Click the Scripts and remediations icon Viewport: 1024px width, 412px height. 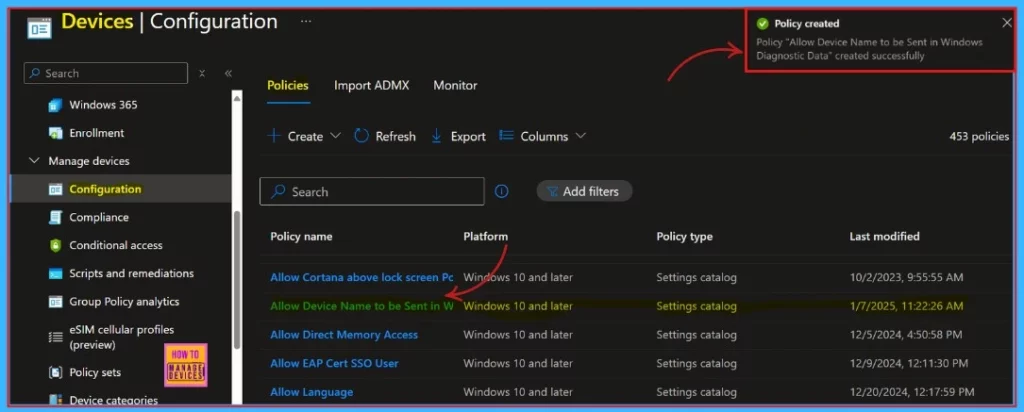click(56, 274)
